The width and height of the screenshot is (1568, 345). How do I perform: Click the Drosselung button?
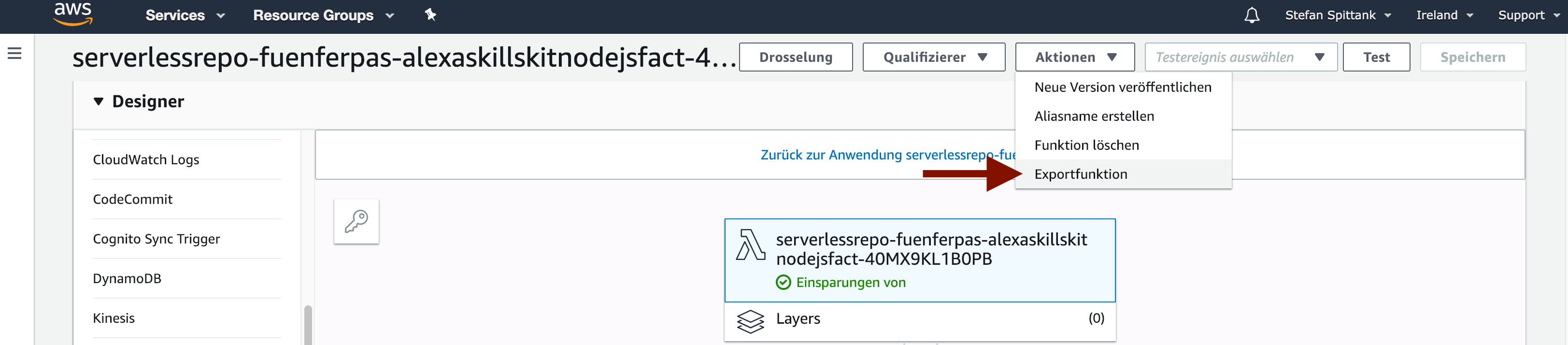795,57
